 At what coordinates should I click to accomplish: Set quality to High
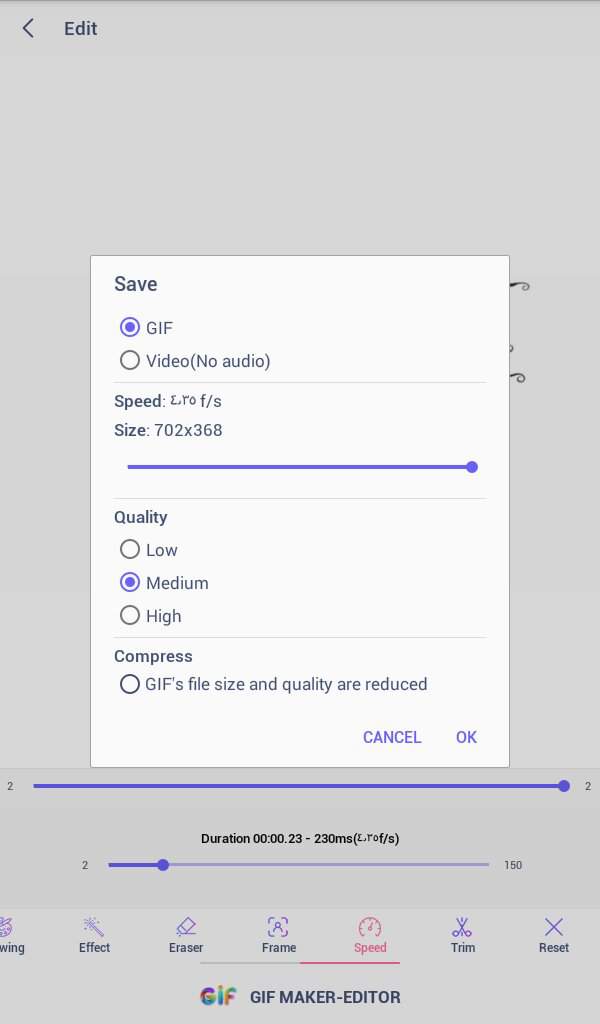tap(150, 616)
